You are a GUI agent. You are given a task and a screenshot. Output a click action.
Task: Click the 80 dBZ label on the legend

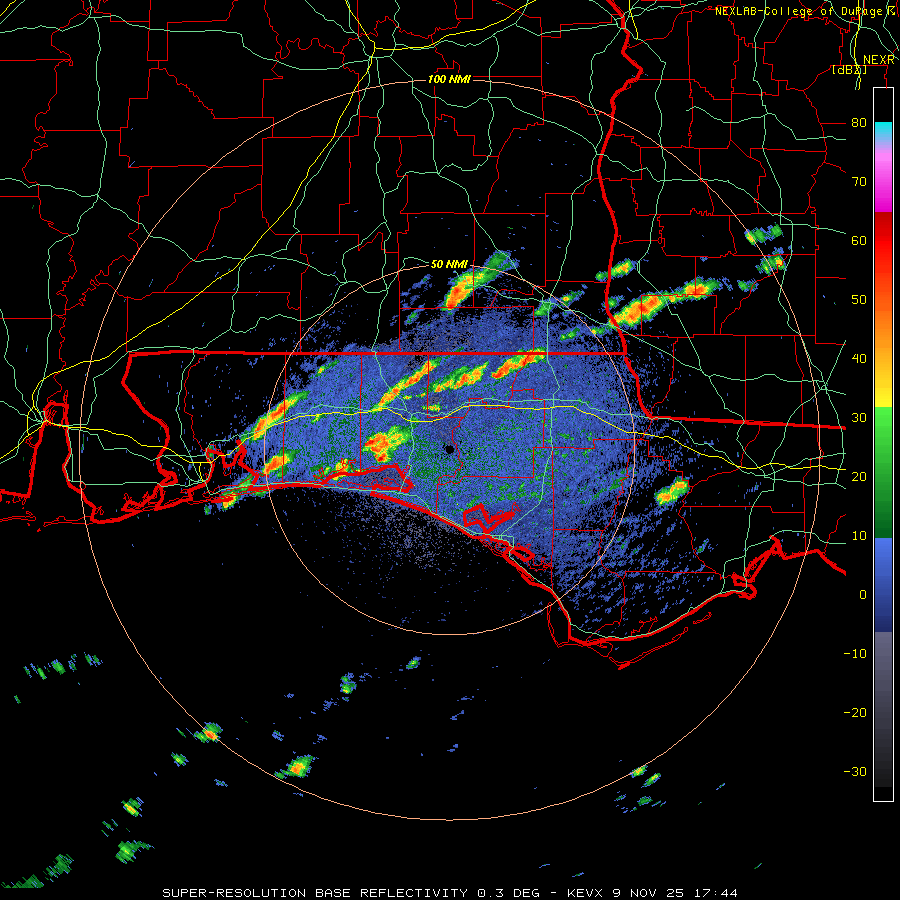pos(859,123)
